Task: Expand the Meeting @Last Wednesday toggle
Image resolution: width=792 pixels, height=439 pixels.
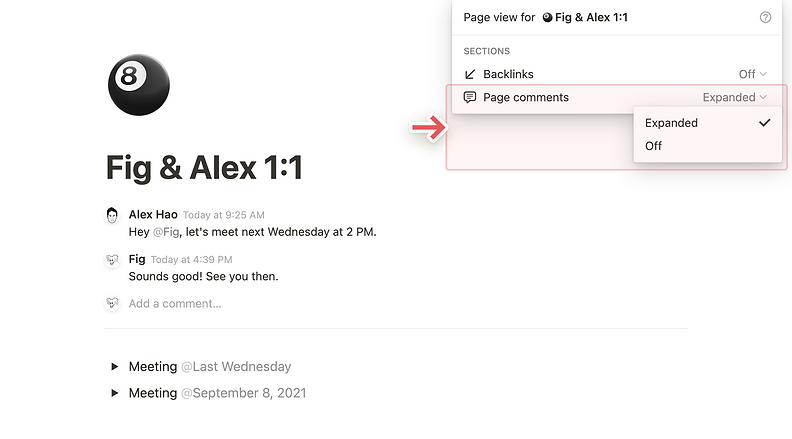Action: [x=115, y=366]
